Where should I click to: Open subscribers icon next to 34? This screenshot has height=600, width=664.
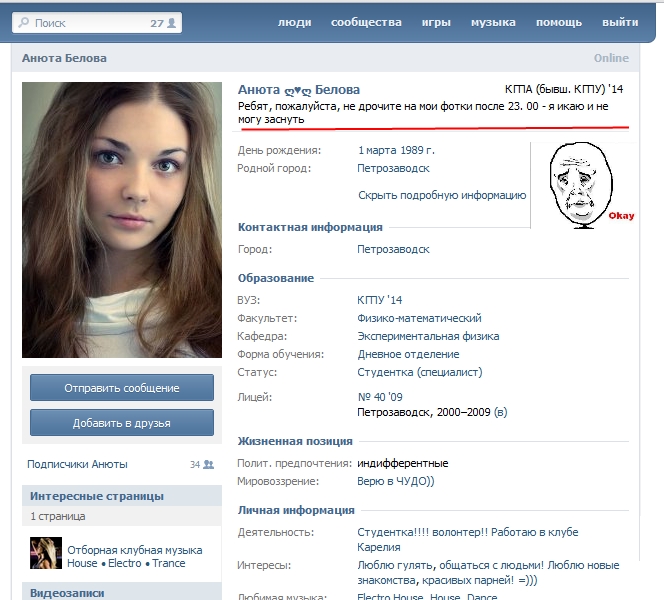208,465
